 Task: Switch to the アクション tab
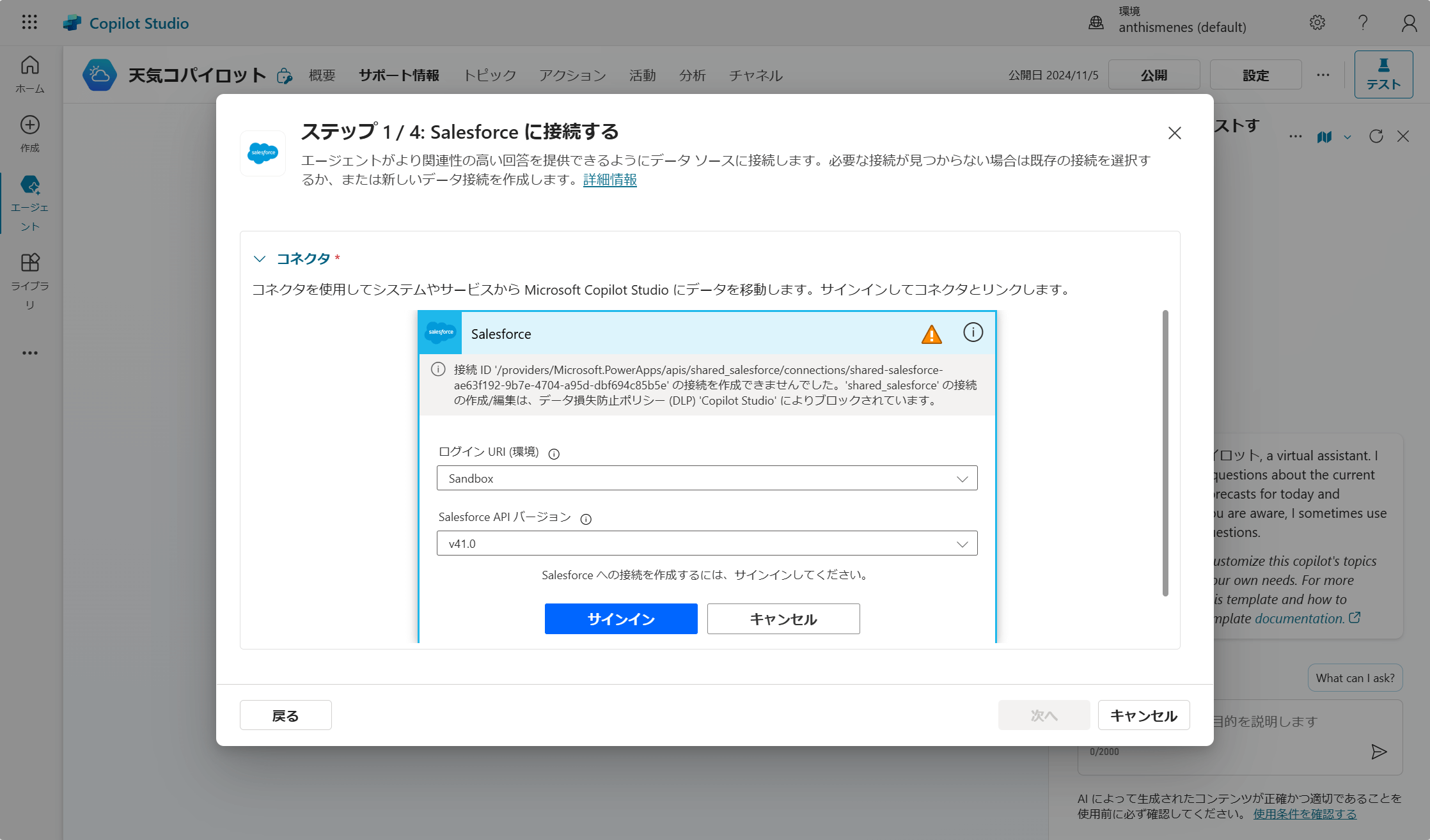pyautogui.click(x=572, y=75)
